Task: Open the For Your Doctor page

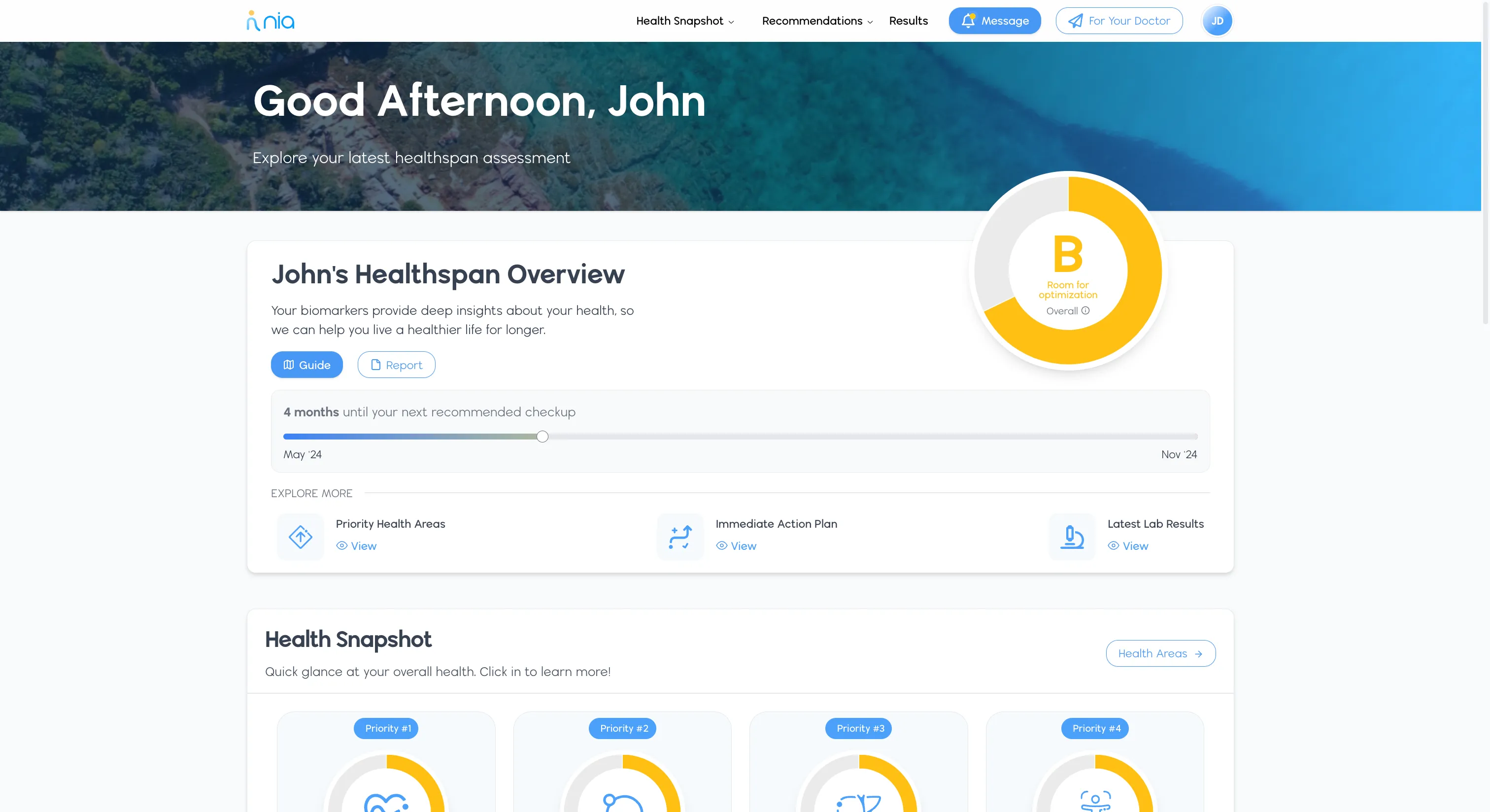Action: pyautogui.click(x=1118, y=21)
